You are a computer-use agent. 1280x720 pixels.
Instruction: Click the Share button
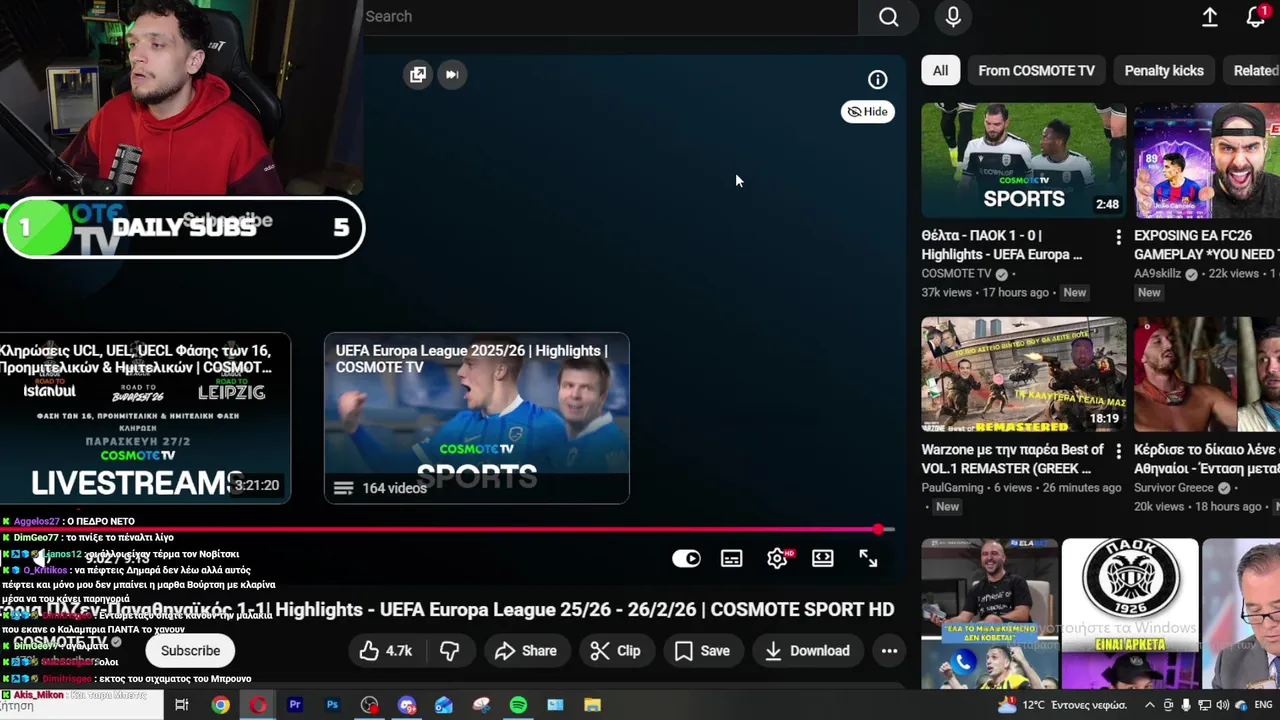[x=526, y=651]
